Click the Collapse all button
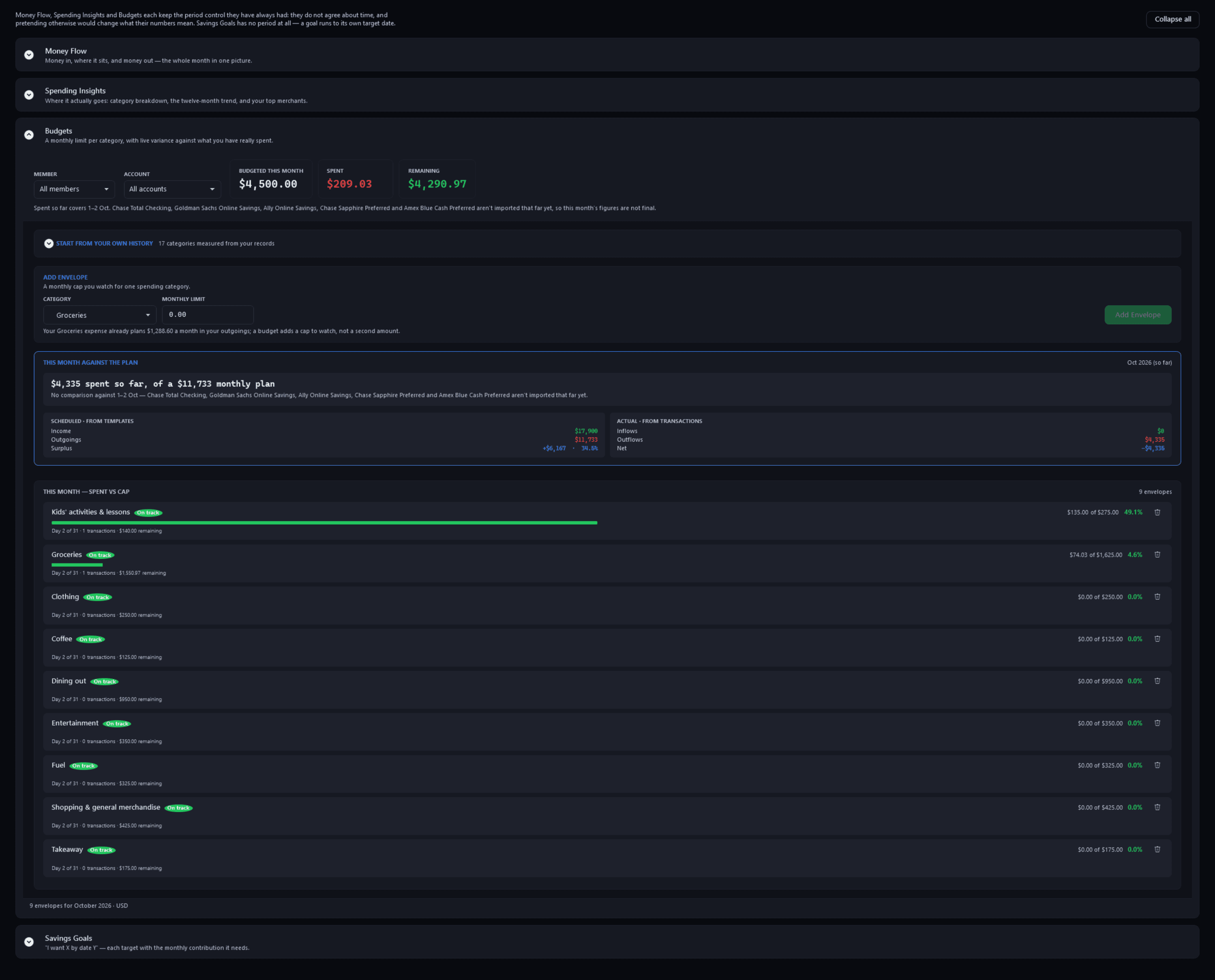 click(x=1172, y=19)
